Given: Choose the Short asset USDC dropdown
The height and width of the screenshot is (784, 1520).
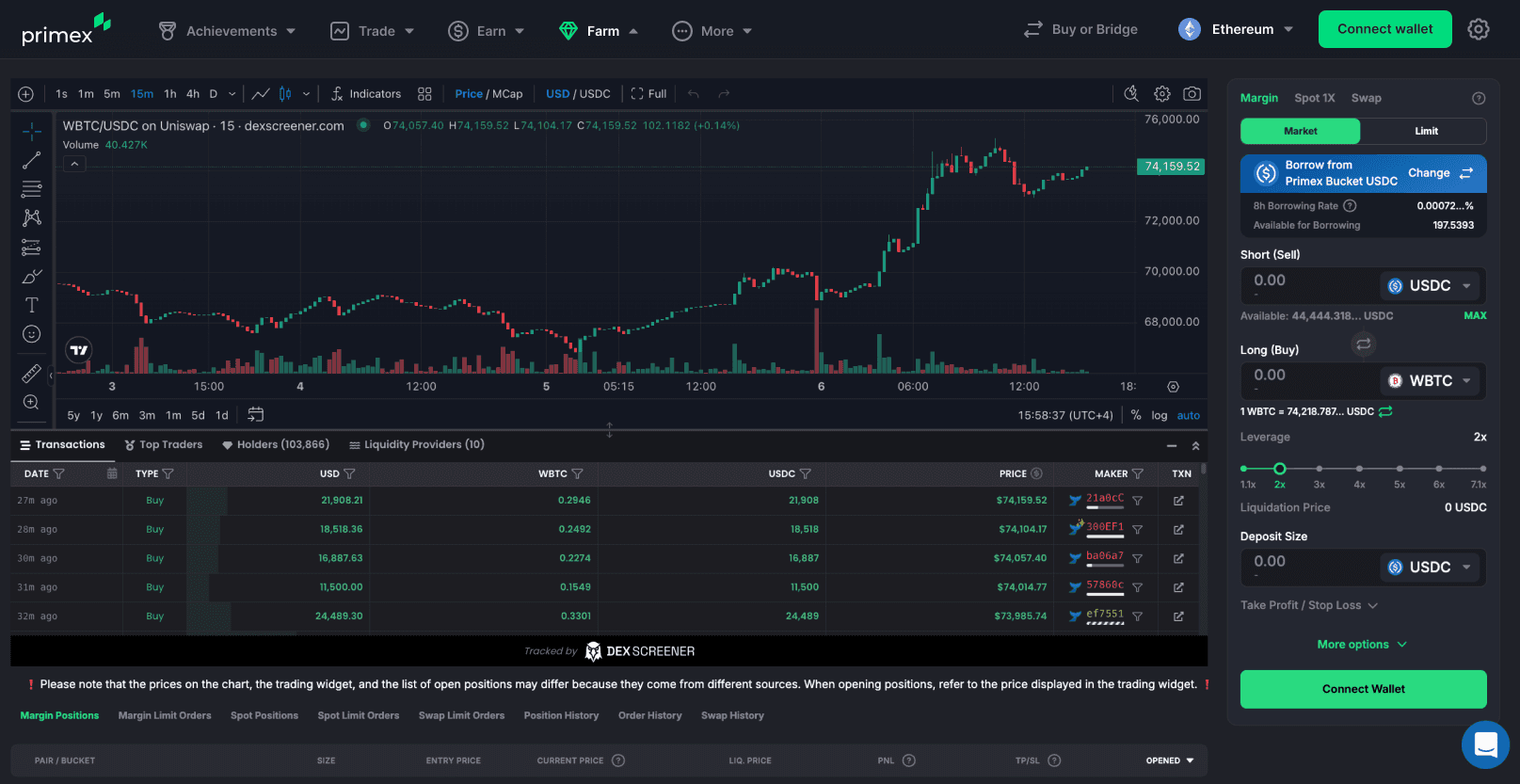Looking at the screenshot, I should [1431, 286].
